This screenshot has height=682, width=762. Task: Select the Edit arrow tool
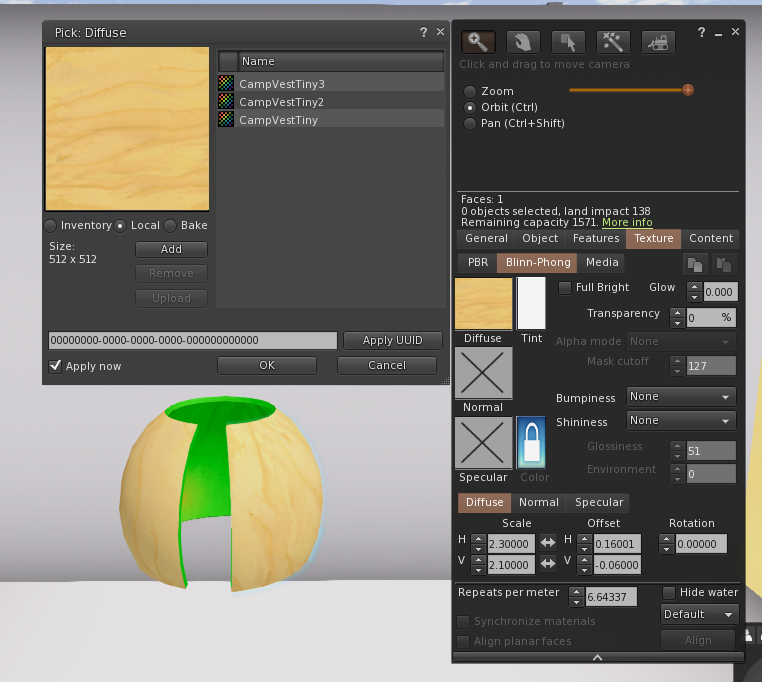568,42
